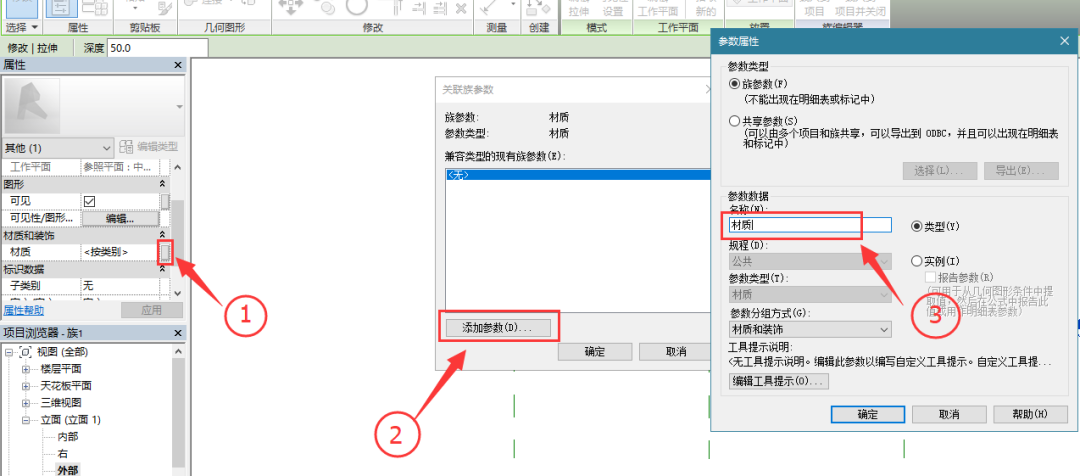Click 取消 in 关联族参数 dialog
1080x476 pixels.
coord(675,352)
